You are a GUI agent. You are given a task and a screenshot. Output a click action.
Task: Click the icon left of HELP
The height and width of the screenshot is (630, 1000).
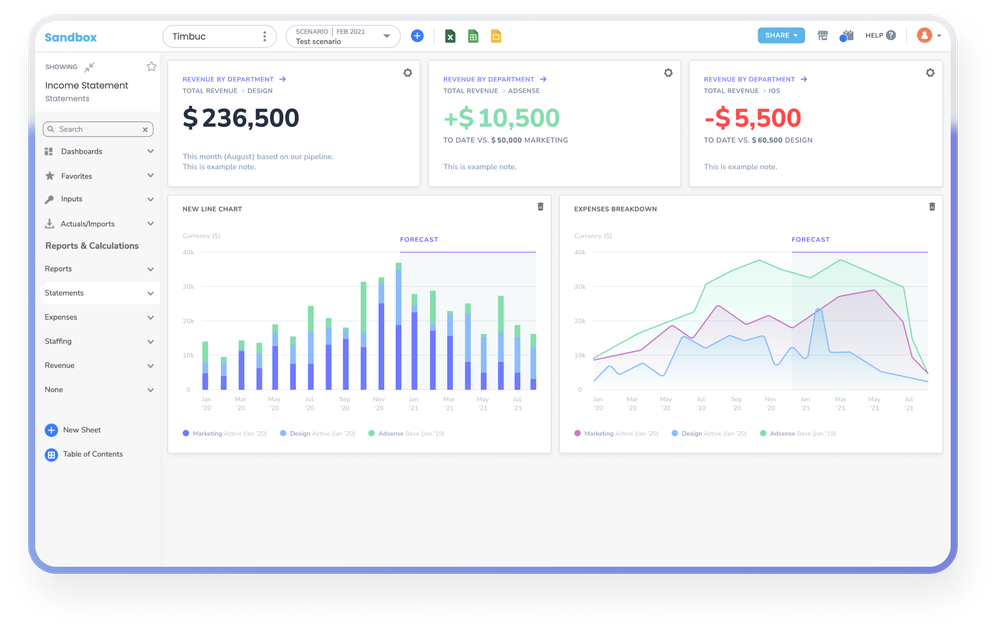click(846, 36)
